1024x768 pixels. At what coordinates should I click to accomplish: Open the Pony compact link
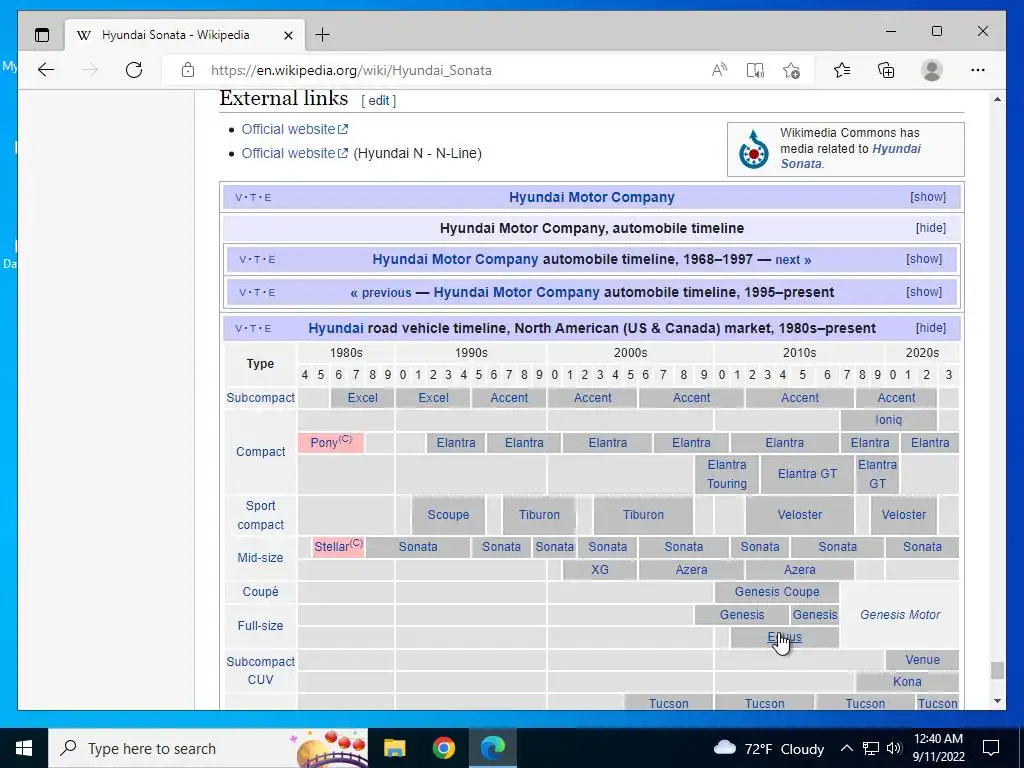[324, 443]
